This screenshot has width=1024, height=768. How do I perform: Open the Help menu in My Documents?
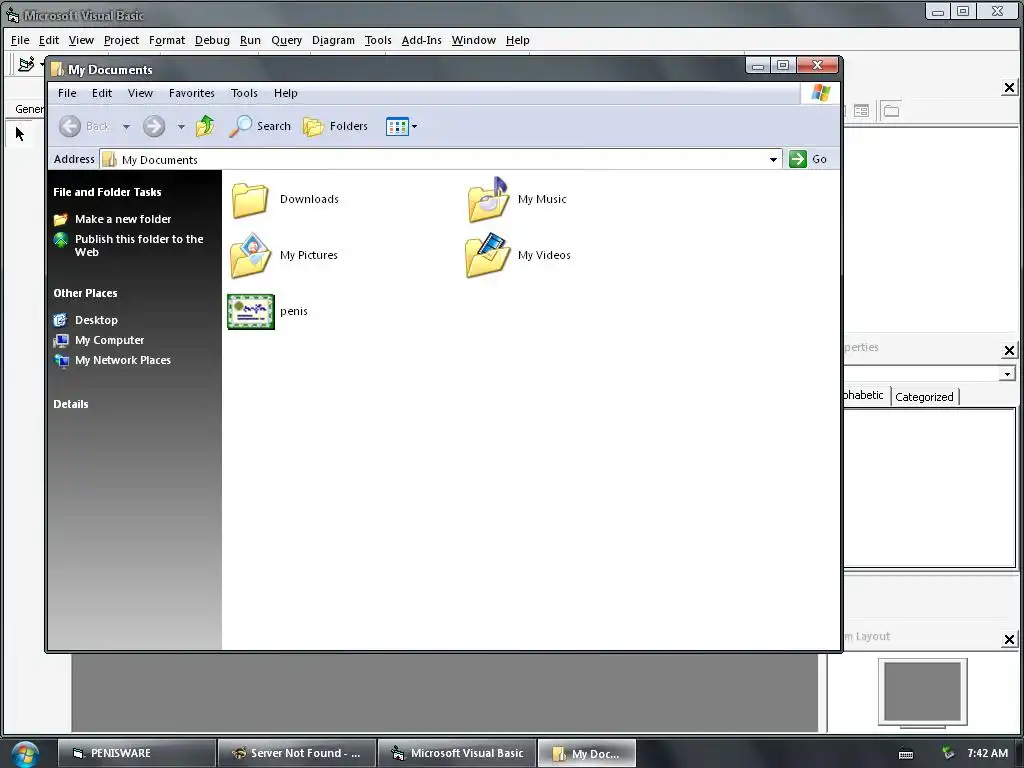[x=285, y=93]
